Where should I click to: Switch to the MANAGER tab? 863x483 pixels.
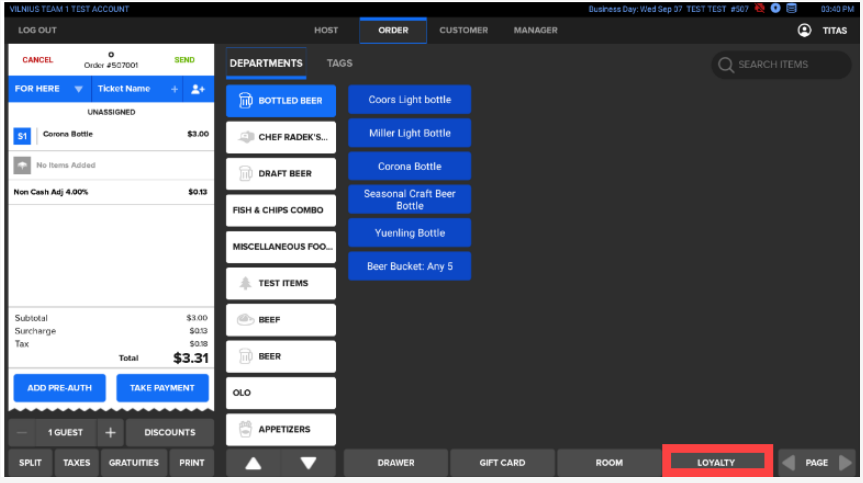pyautogui.click(x=536, y=30)
